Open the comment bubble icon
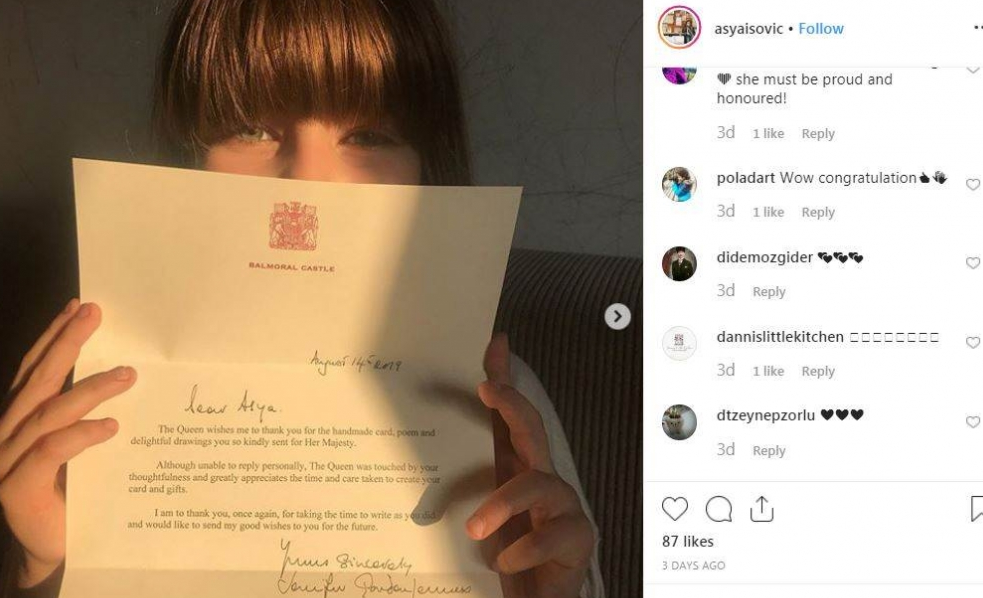The image size is (983, 598). [718, 509]
